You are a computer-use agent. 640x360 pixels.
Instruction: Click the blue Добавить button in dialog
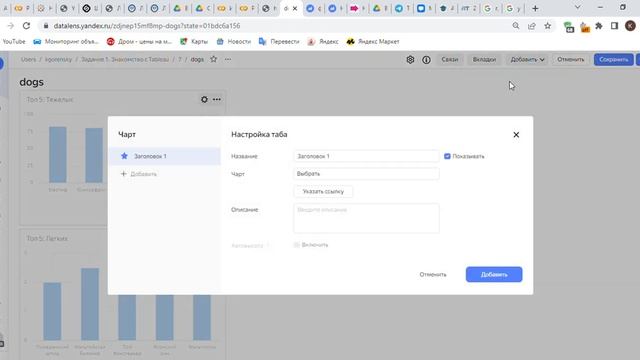[494, 274]
